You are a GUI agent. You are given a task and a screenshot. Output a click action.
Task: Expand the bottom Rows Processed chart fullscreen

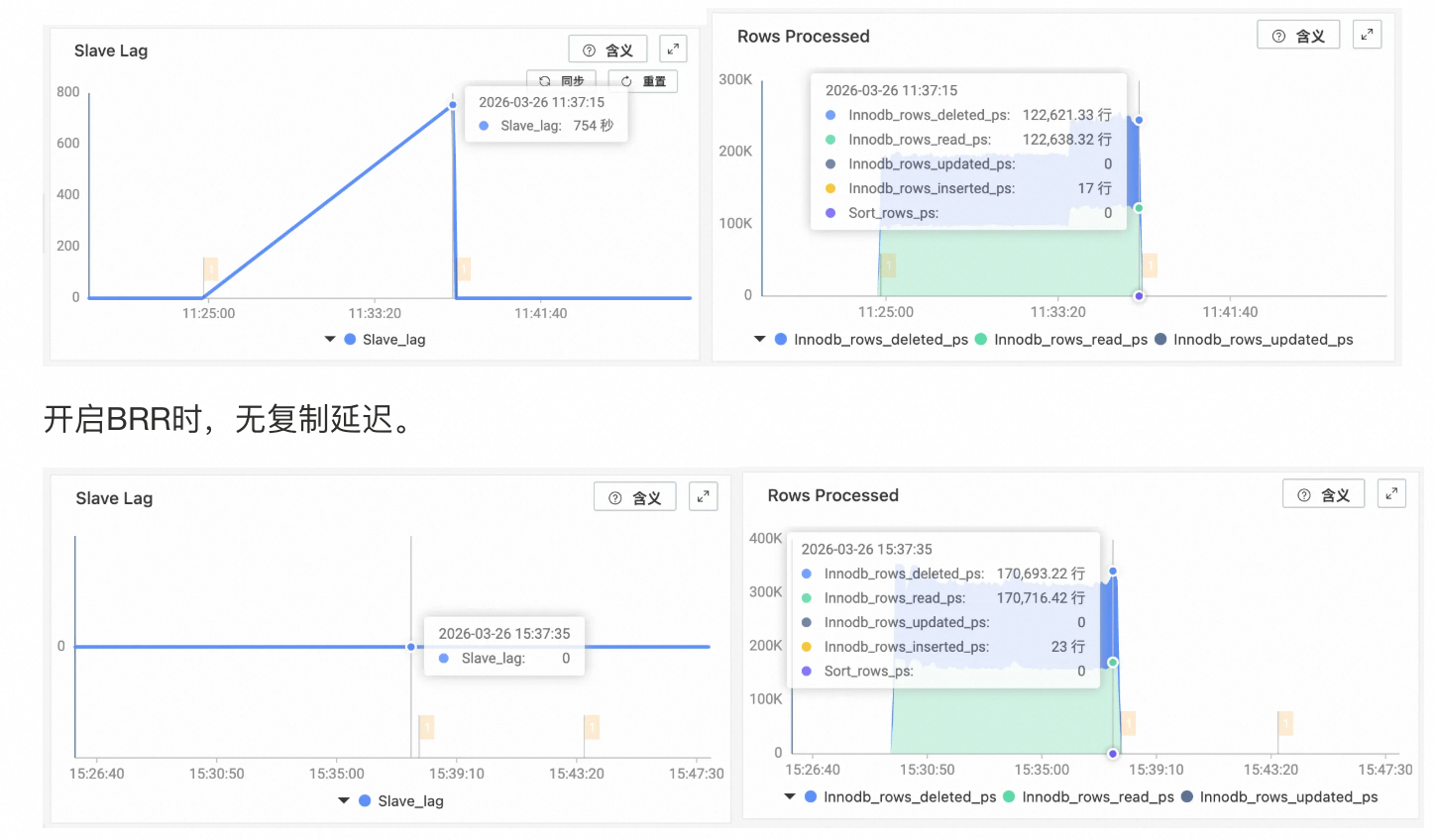pos(1391,493)
